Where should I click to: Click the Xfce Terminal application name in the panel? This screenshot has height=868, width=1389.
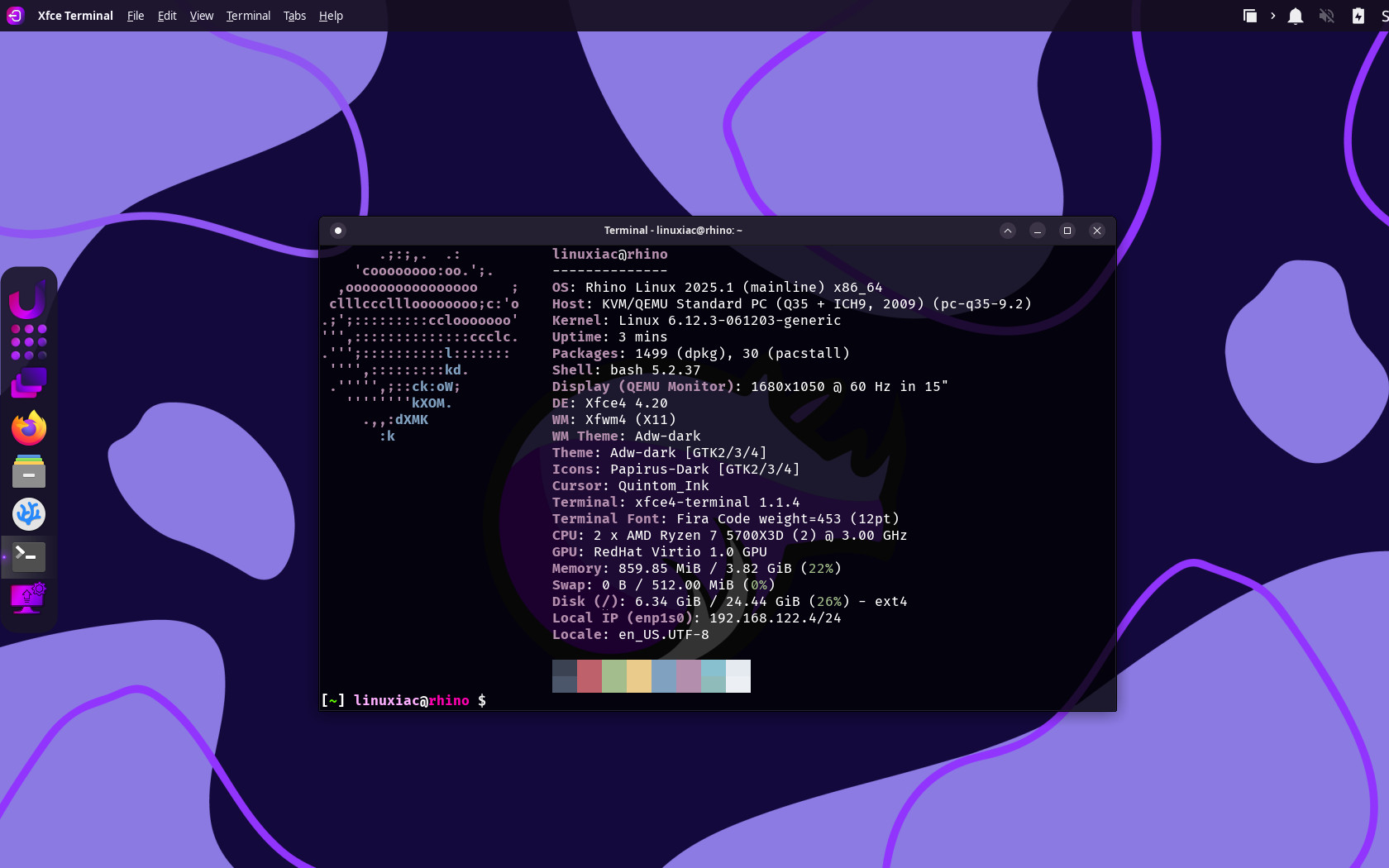[75, 16]
